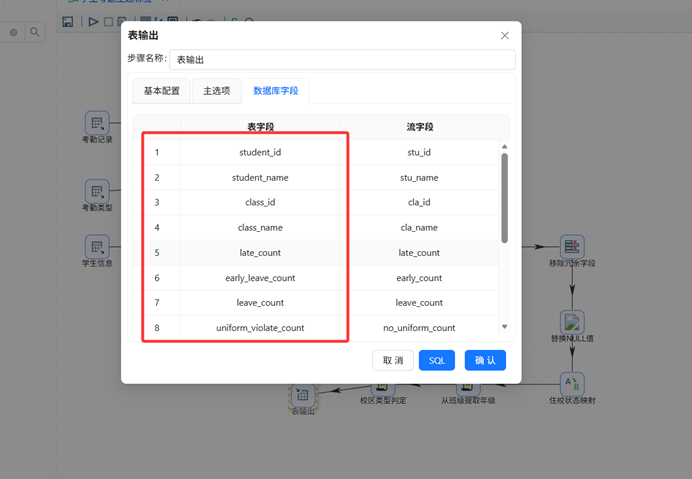This screenshot has width=692, height=479.
Task: Select table field student_name
Action: tap(260, 177)
